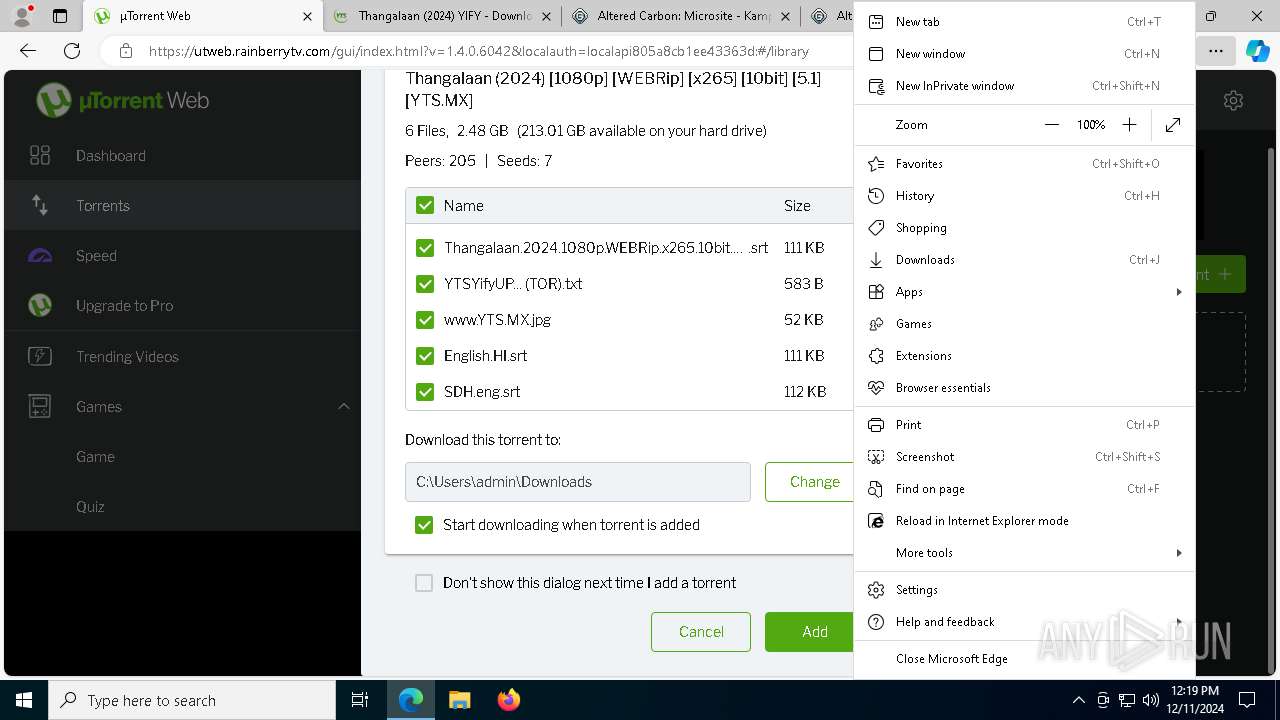Open Windows Start menu
The width and height of the screenshot is (1280, 720).
24,700
